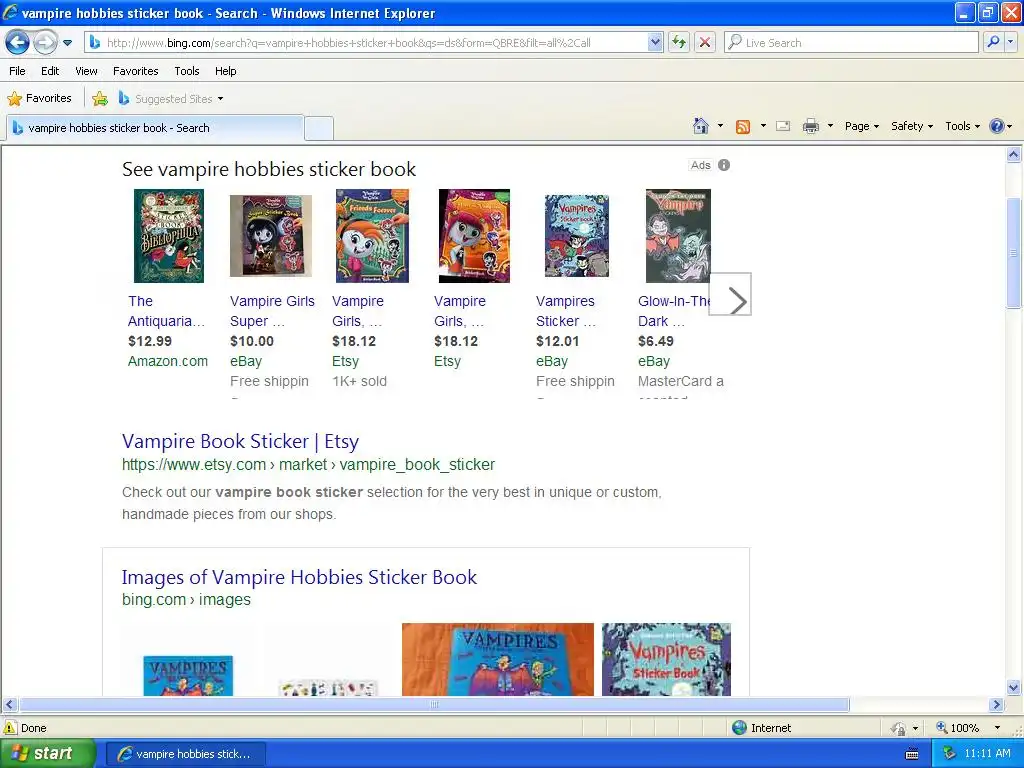This screenshot has height=768, width=1024.
Task: Click the horizontal scrollbar right arrow
Action: (x=997, y=705)
